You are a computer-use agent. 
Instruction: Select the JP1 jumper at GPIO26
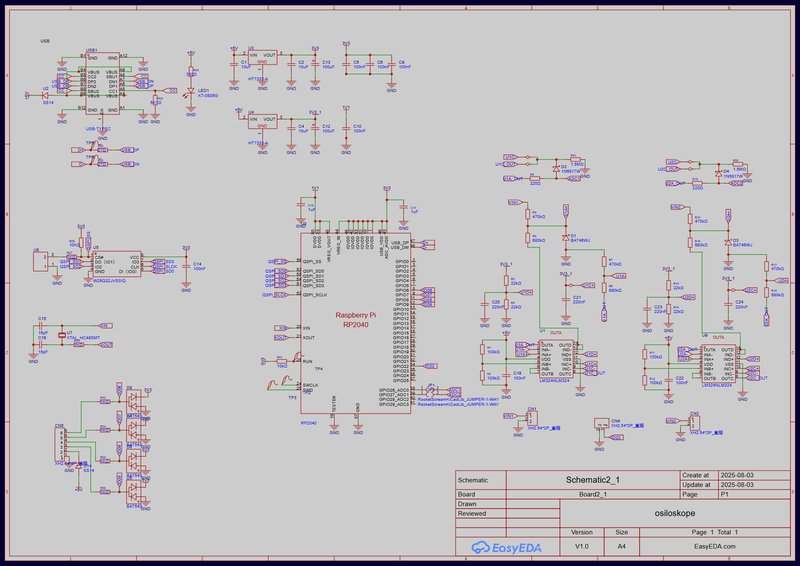coord(431,390)
